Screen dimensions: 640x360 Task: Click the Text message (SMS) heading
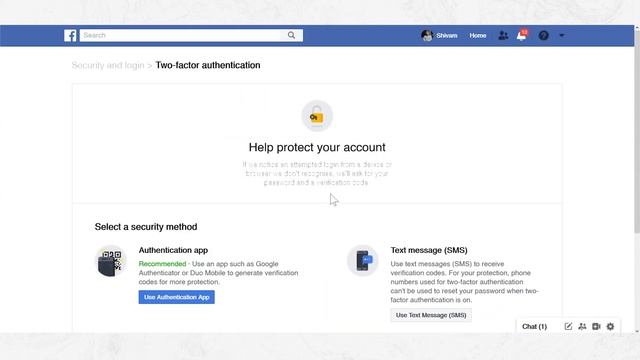pyautogui.click(x=429, y=250)
